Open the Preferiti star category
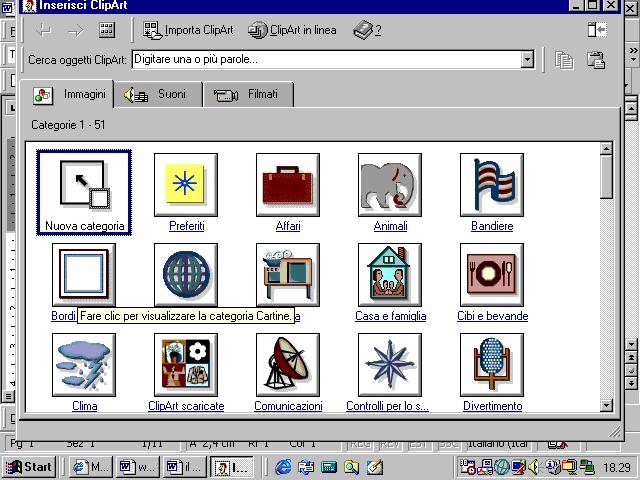This screenshot has height=480, width=640. 186,185
